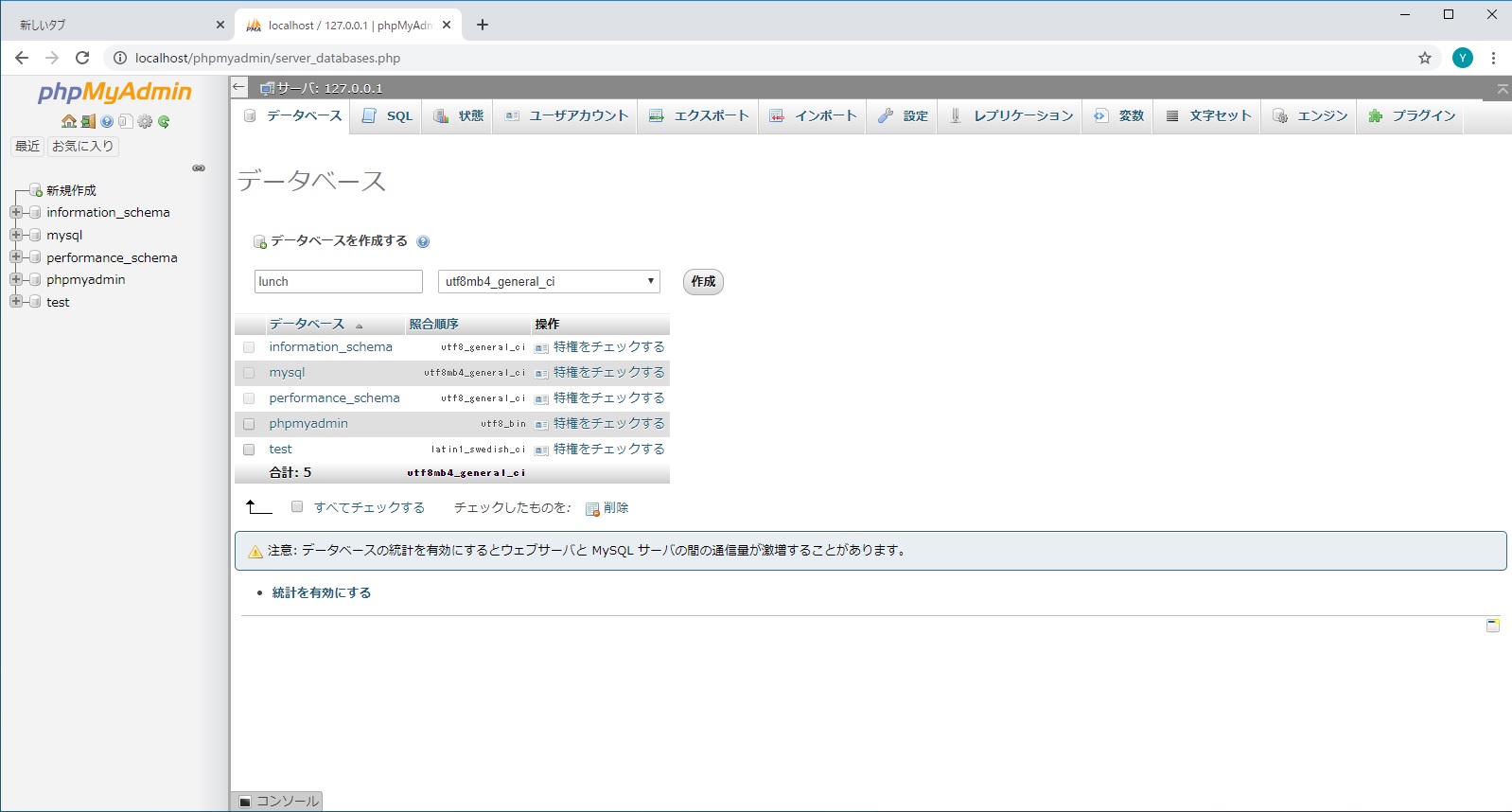Switch to the 新しいタブ browser tab
The height and width of the screenshot is (812, 1512).
115,26
